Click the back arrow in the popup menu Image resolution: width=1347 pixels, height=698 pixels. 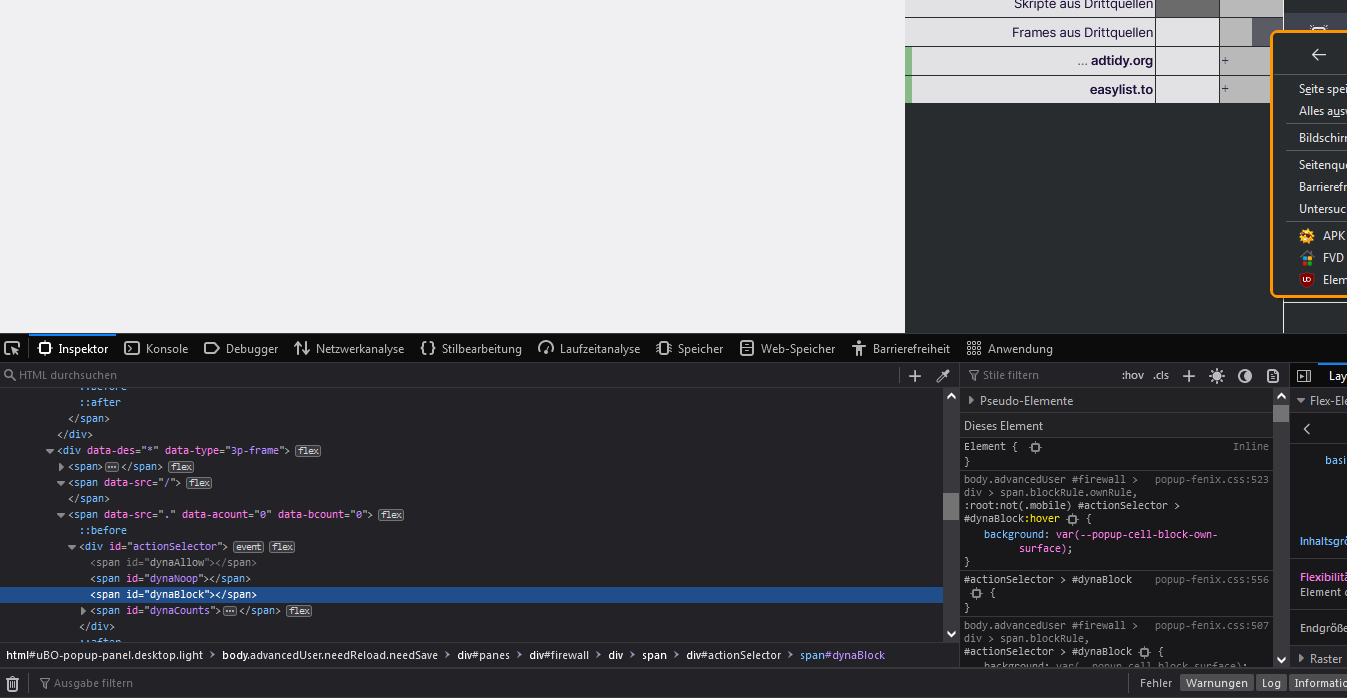pyautogui.click(x=1318, y=55)
